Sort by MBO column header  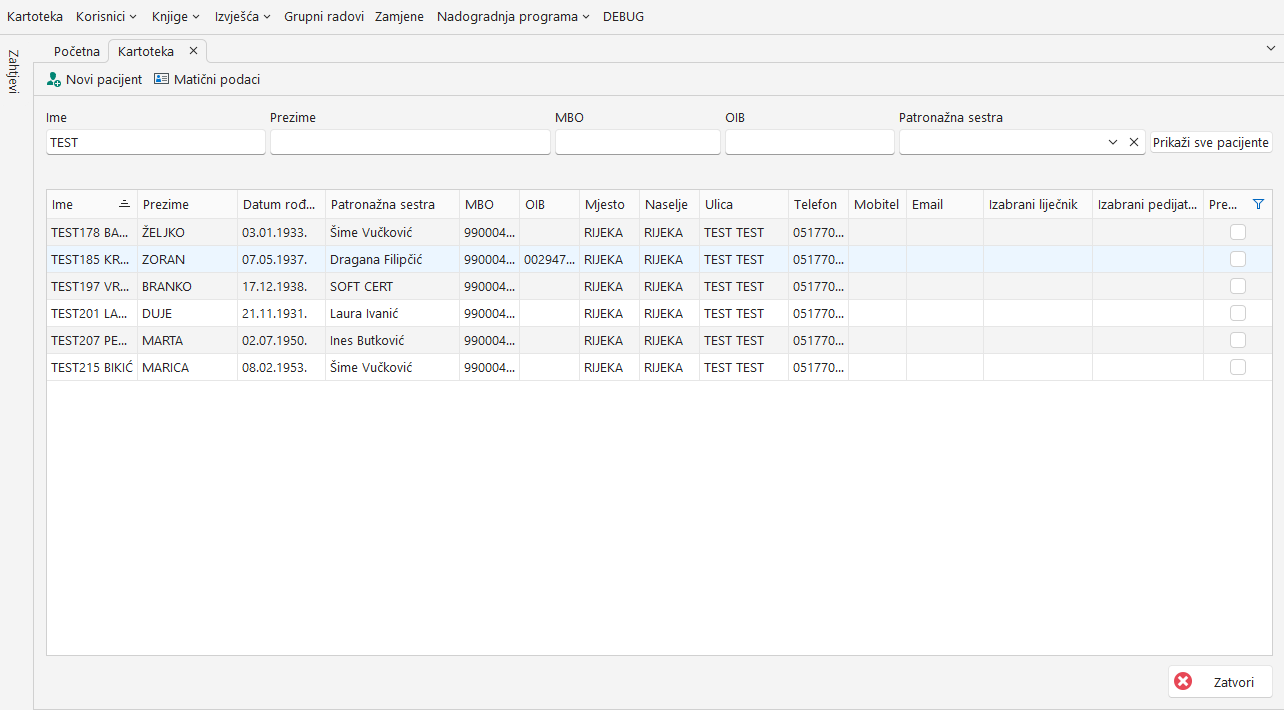click(489, 204)
